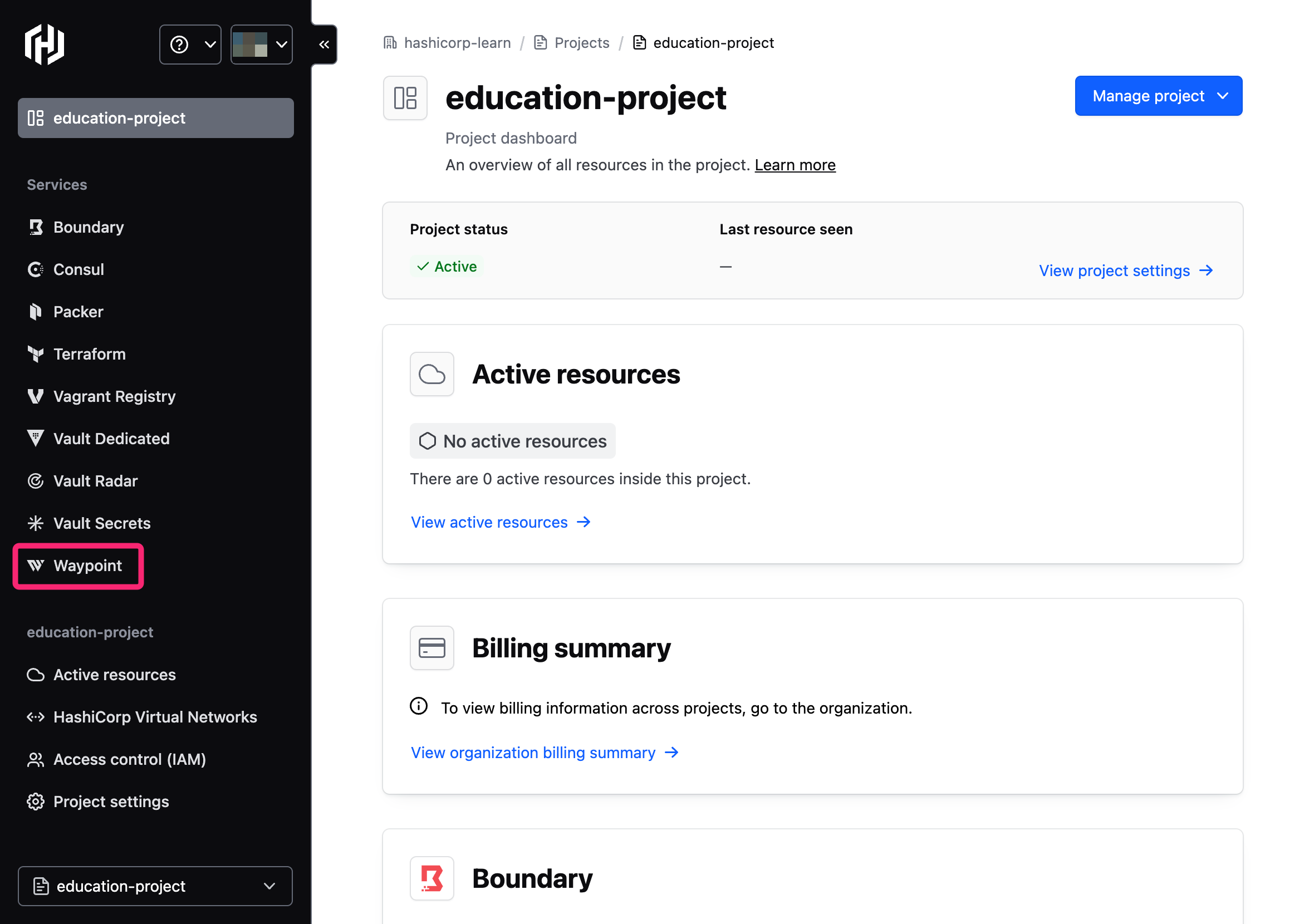Click the Projects breadcrumb file icon
1314x924 pixels.
coord(540,43)
